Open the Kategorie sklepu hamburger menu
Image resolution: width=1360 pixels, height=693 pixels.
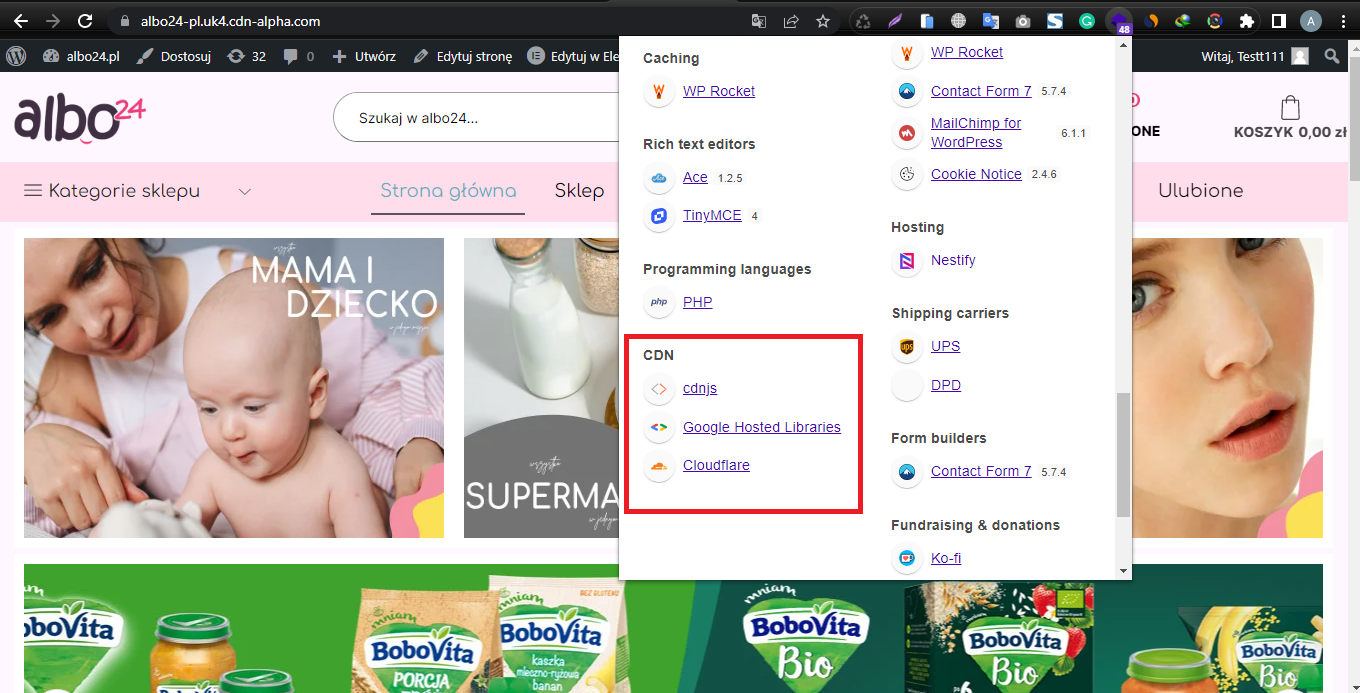[33, 190]
